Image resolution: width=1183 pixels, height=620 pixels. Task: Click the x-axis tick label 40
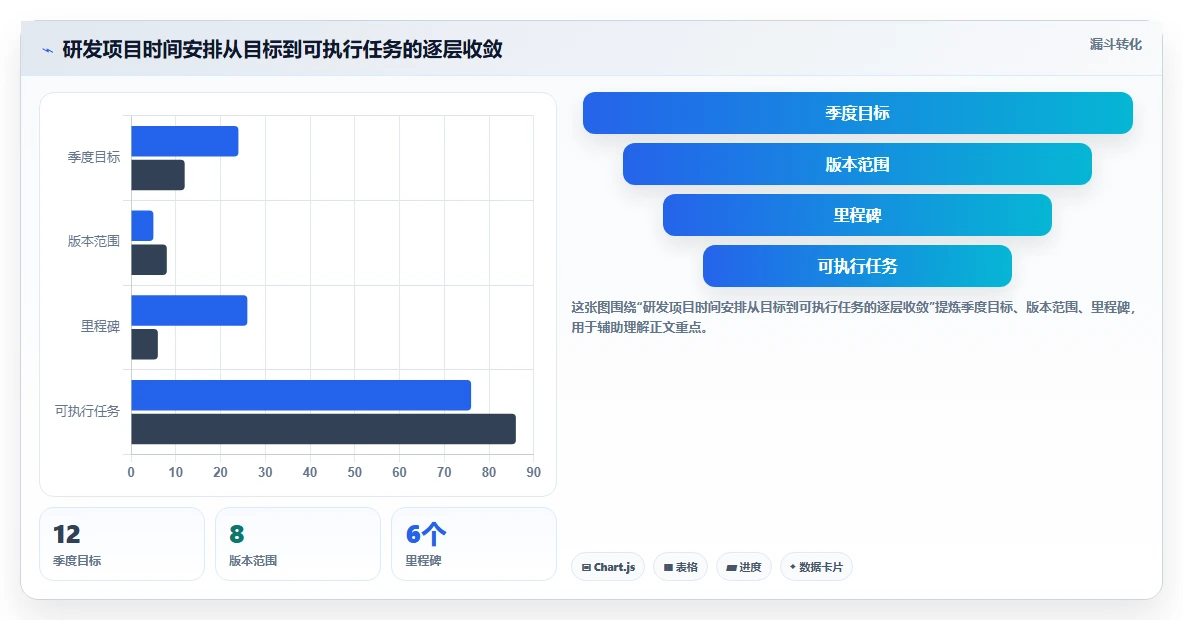pyautogui.click(x=310, y=472)
